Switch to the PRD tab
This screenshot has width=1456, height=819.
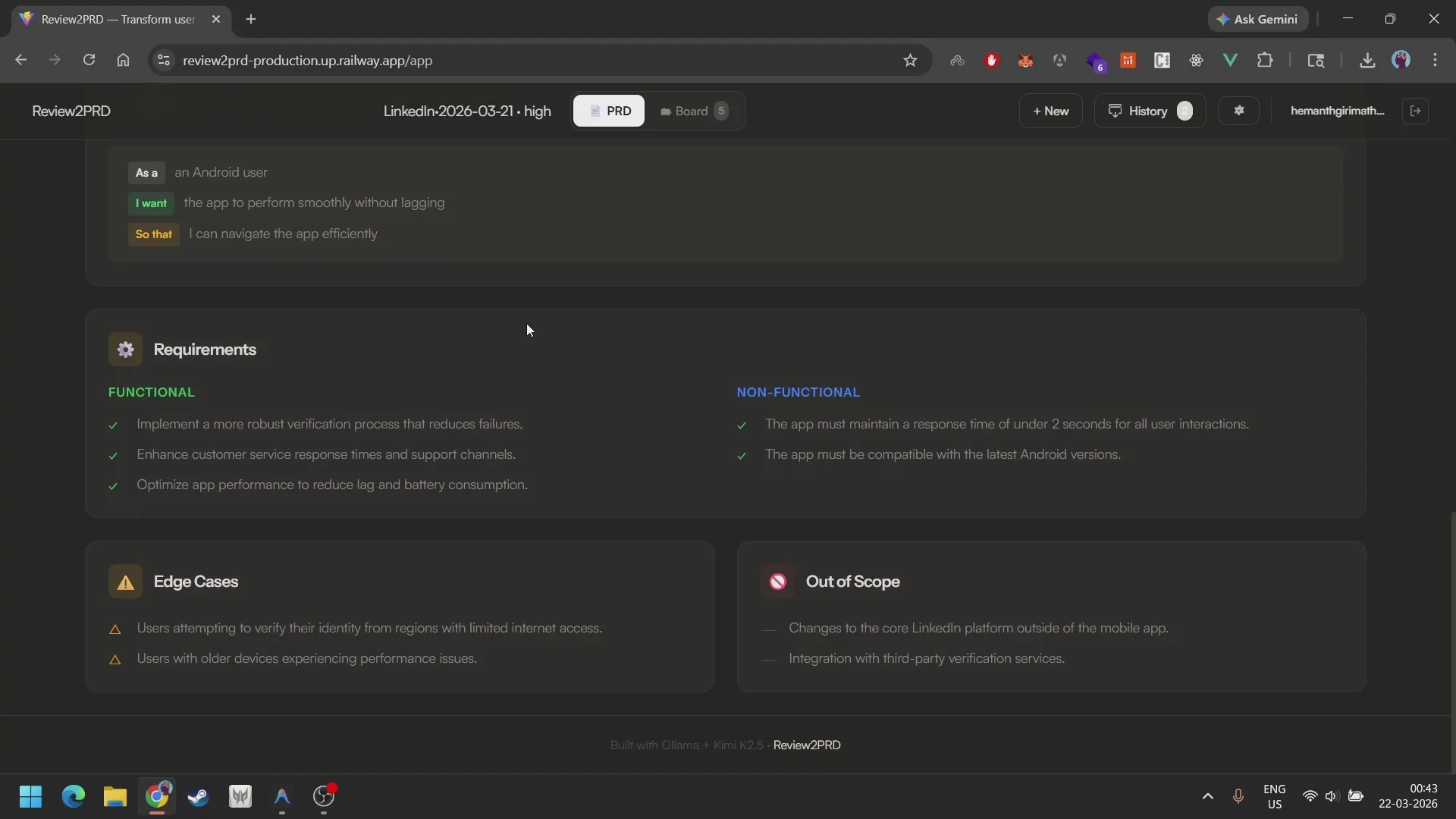609,111
